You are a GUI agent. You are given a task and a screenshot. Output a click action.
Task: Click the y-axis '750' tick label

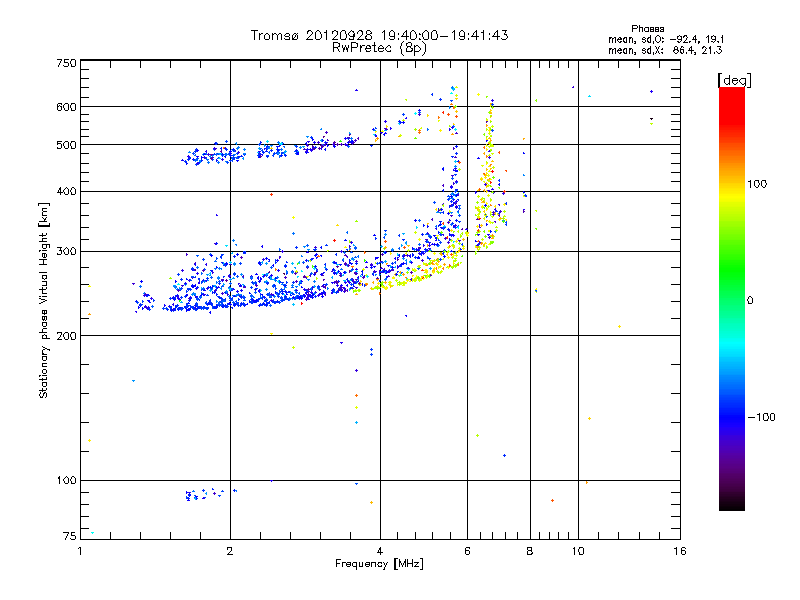coord(66,63)
